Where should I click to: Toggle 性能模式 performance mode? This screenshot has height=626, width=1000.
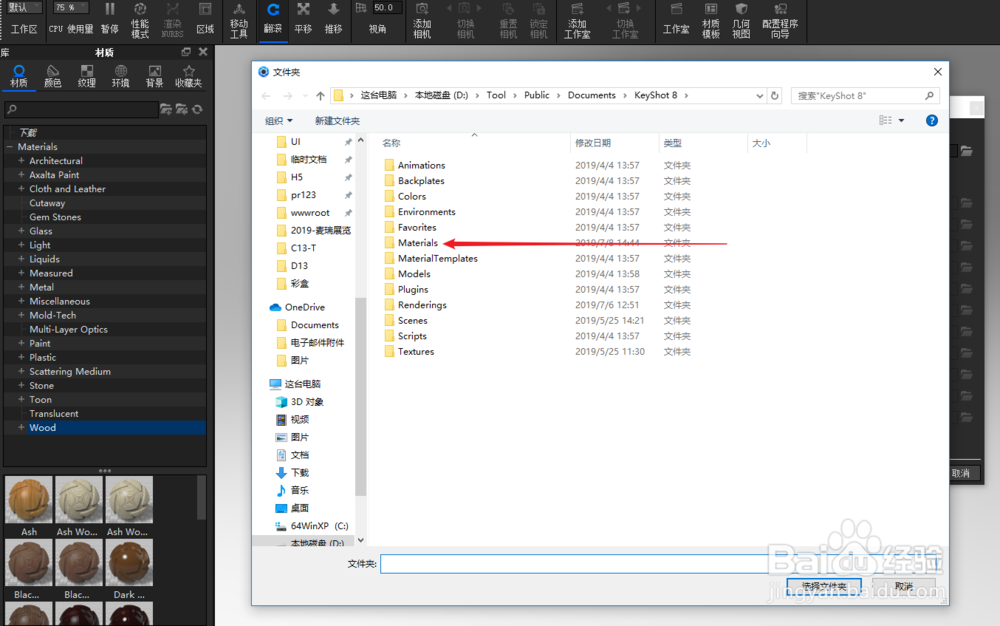140,19
